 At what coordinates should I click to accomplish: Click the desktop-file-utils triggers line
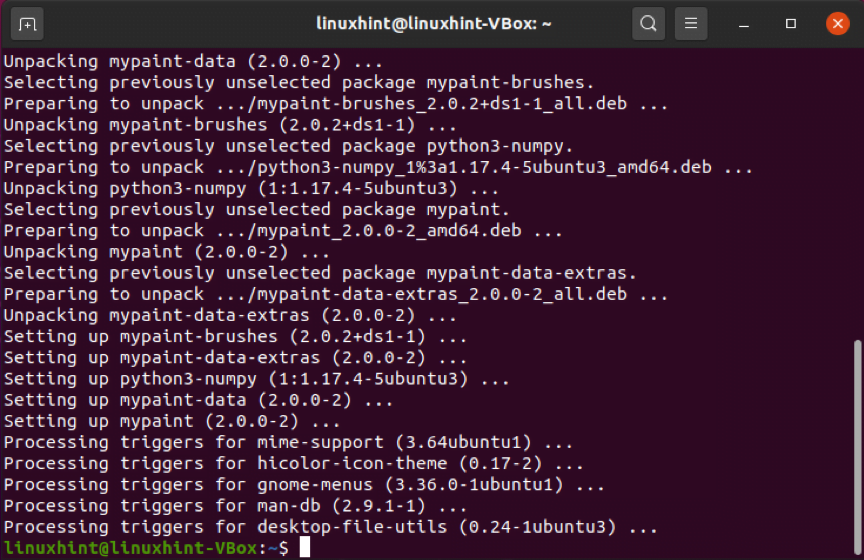coord(331,527)
